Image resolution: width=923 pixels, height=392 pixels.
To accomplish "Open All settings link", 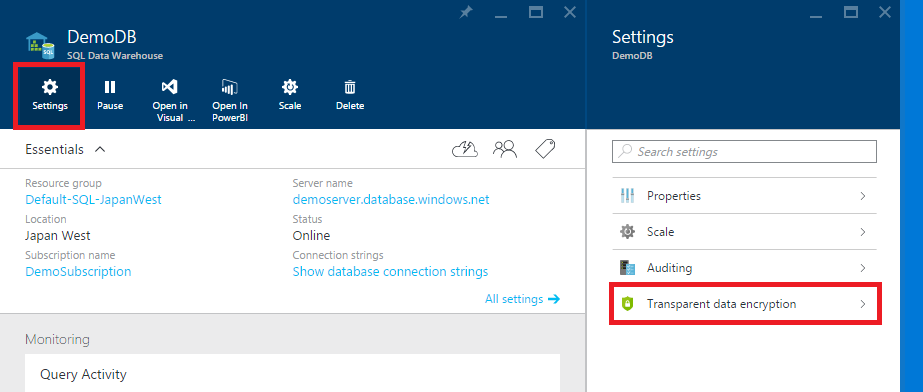I will (522, 299).
